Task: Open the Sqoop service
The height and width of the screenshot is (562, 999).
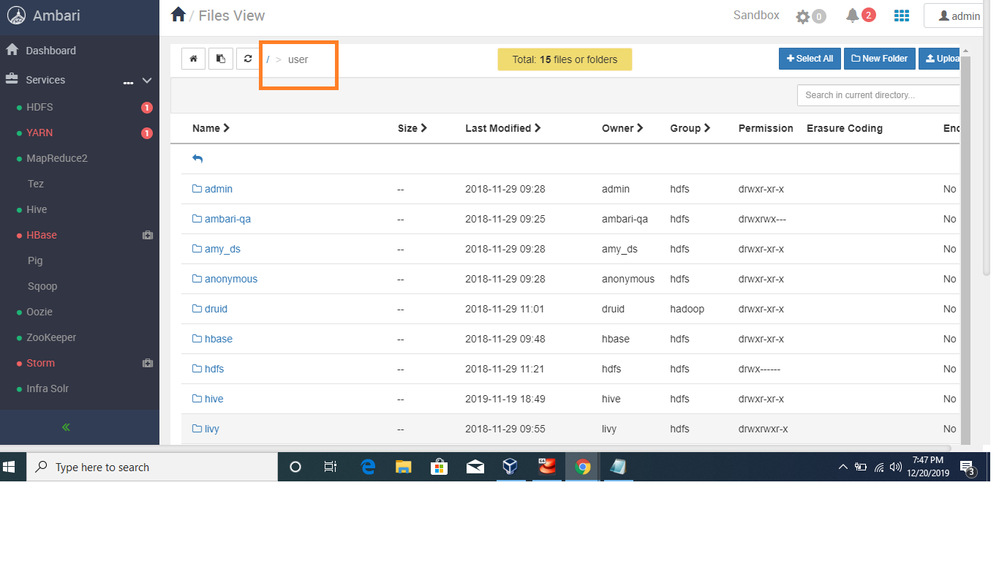Action: point(42,286)
